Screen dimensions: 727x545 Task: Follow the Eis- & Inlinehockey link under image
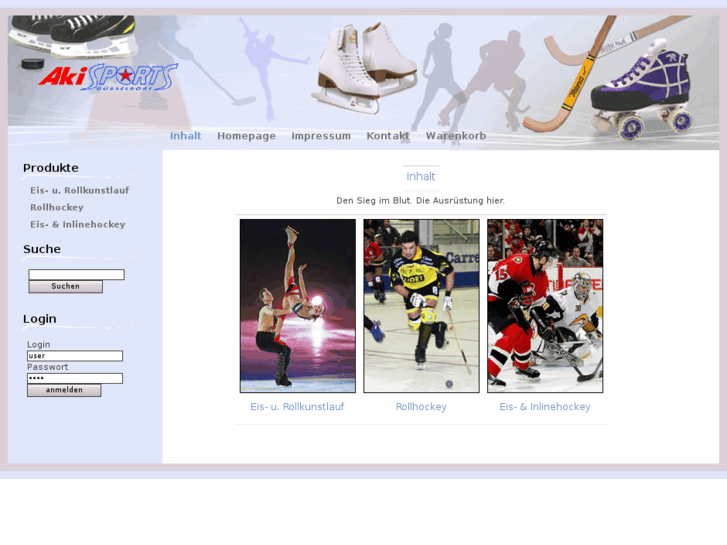pos(545,407)
